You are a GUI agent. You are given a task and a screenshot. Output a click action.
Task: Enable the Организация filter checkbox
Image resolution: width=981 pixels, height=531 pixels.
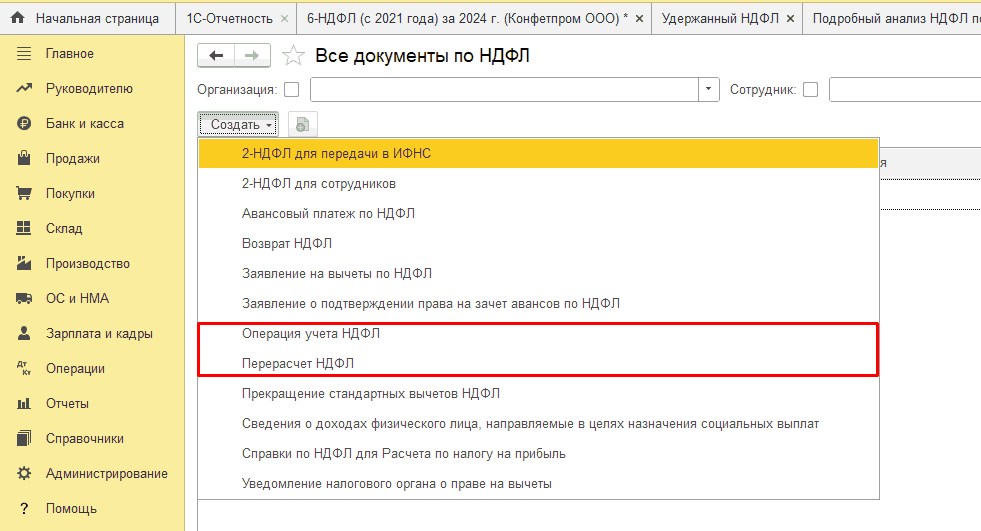click(x=292, y=89)
